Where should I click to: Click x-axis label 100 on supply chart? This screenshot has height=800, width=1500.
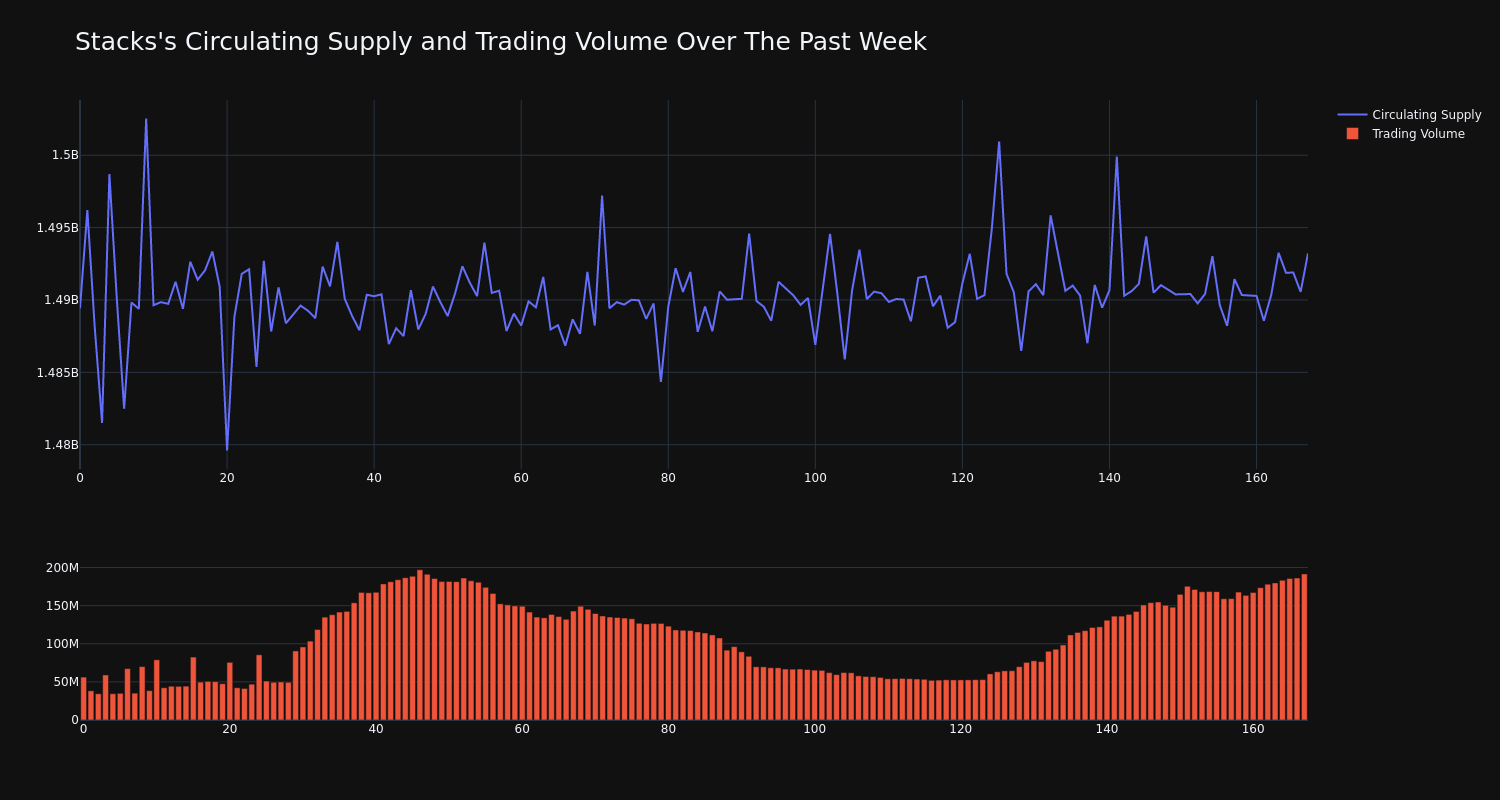point(815,478)
